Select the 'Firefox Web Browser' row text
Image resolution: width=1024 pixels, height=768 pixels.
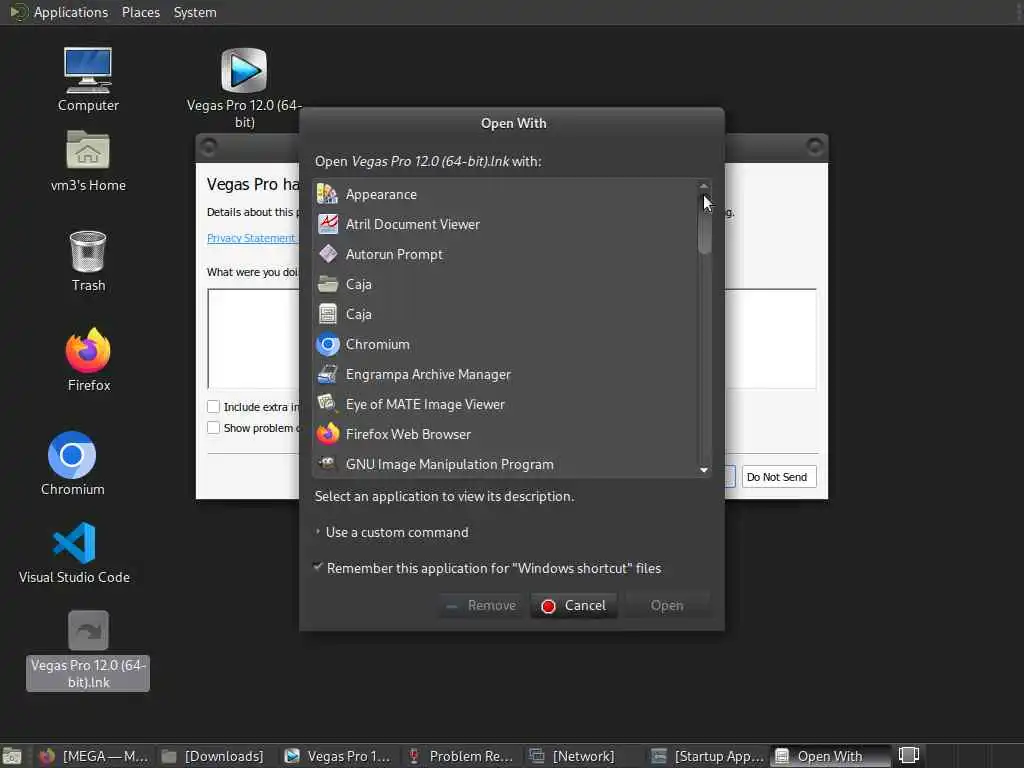[x=408, y=434]
